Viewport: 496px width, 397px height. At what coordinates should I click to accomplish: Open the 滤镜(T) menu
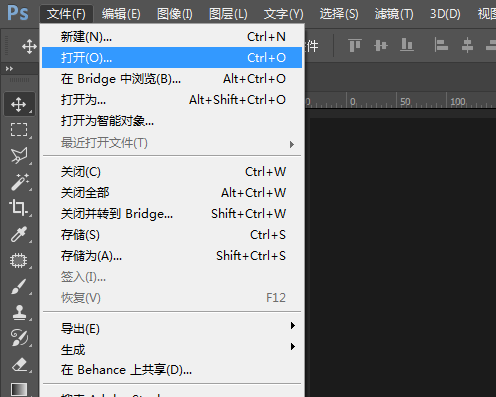[394, 14]
